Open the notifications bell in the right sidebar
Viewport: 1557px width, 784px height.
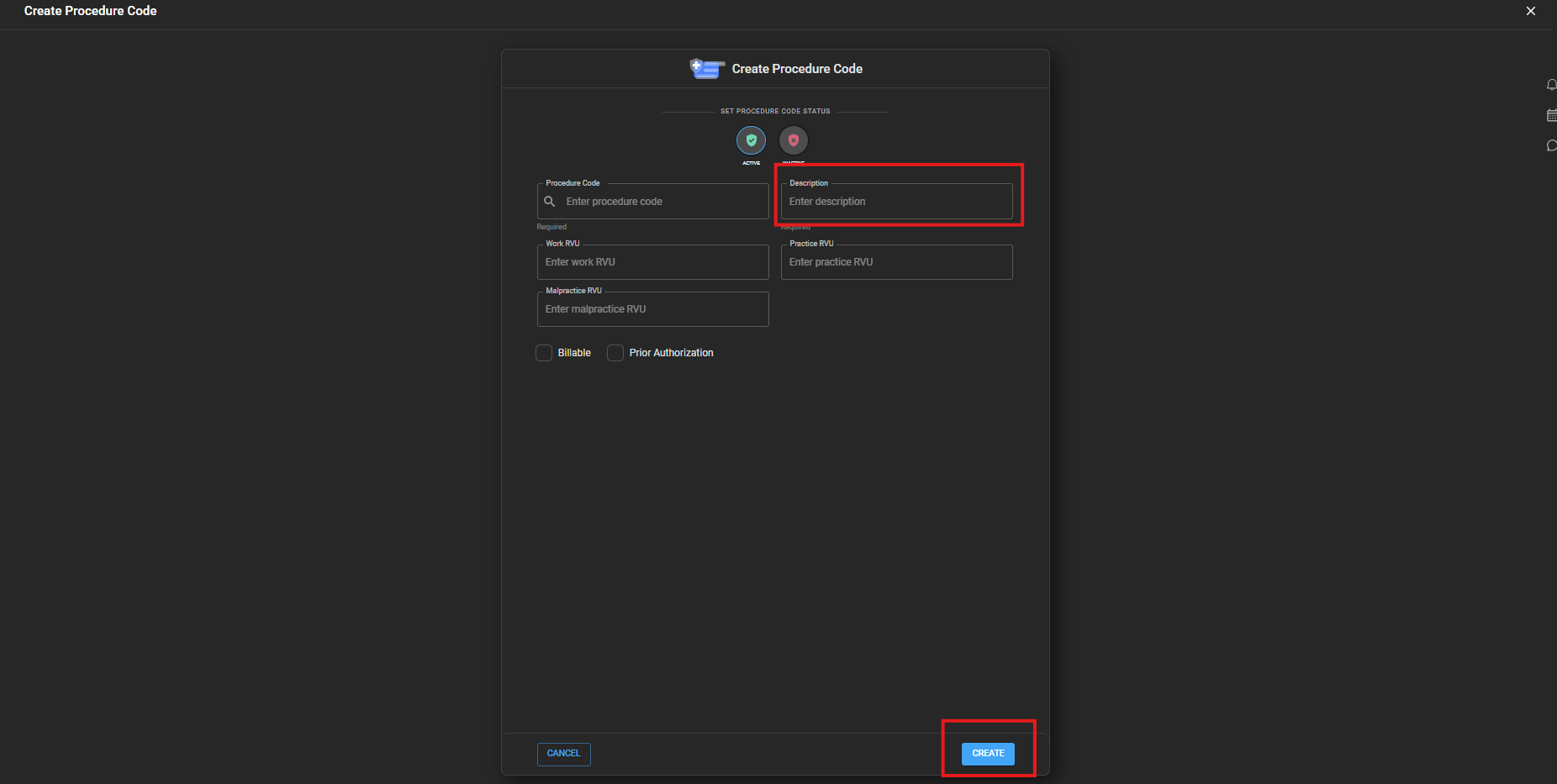click(x=1551, y=84)
